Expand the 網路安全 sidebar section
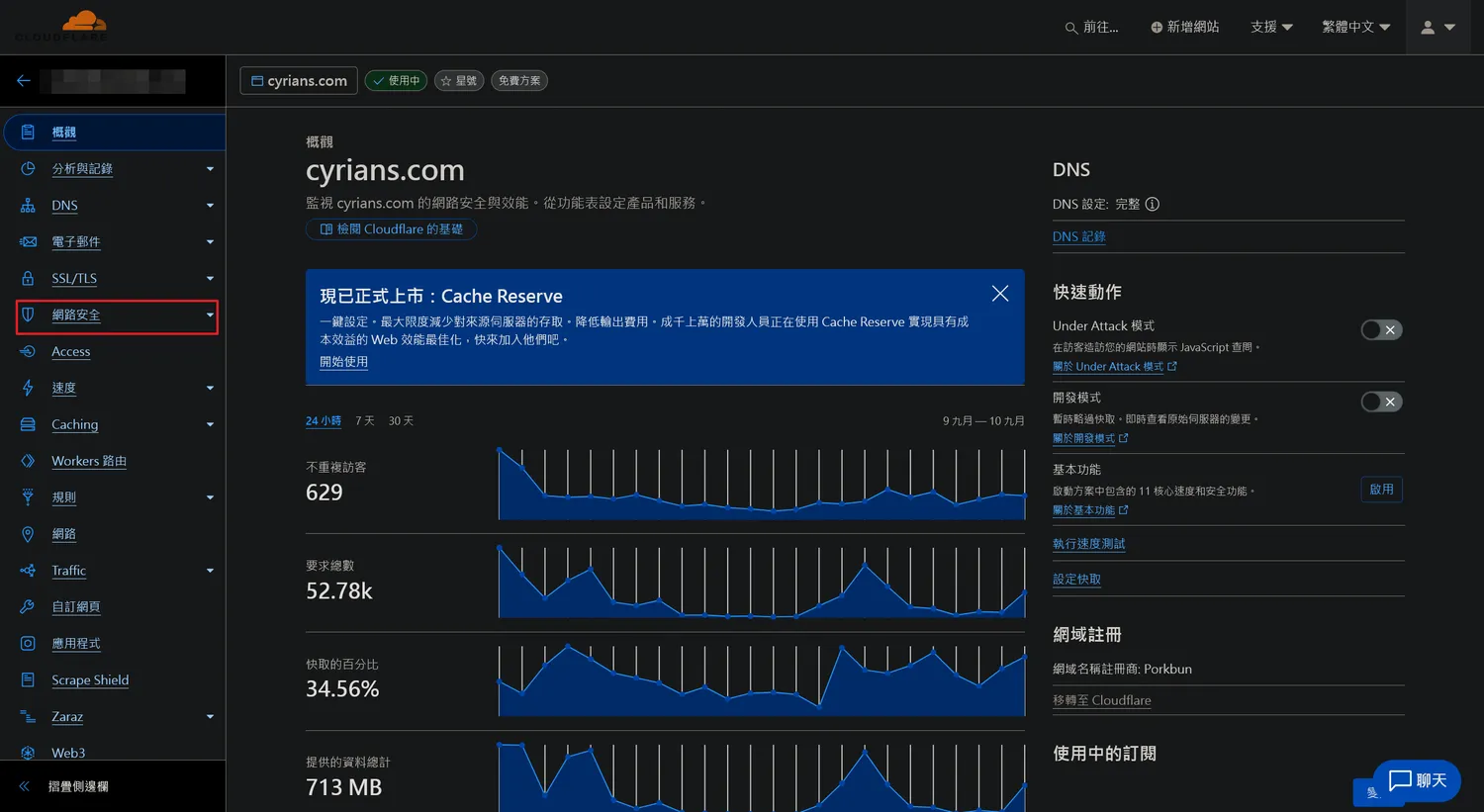This screenshot has height=812, width=1484. click(x=117, y=316)
